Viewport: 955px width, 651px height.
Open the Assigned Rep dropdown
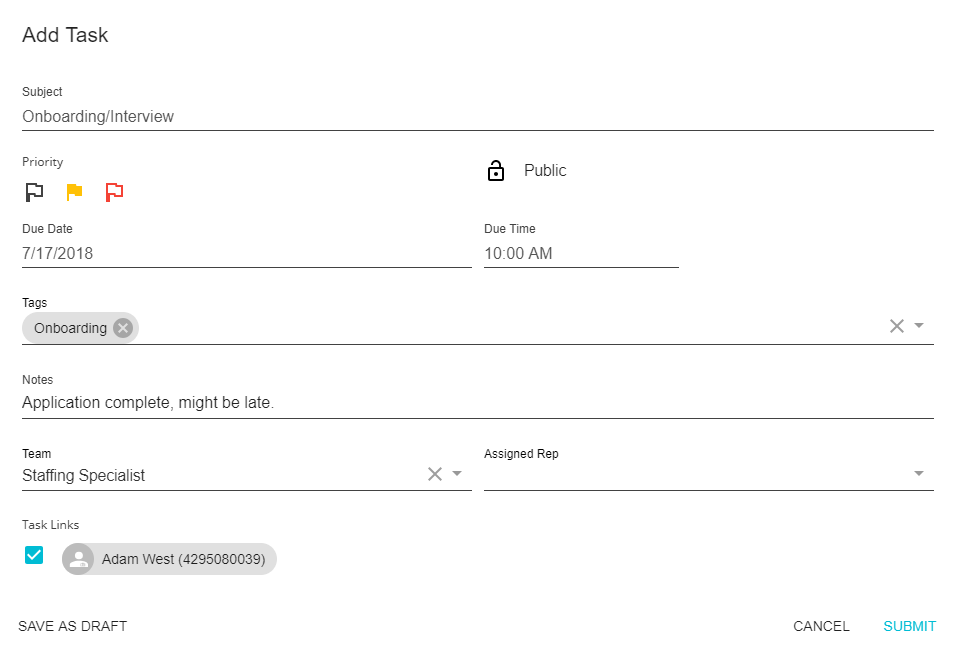919,474
